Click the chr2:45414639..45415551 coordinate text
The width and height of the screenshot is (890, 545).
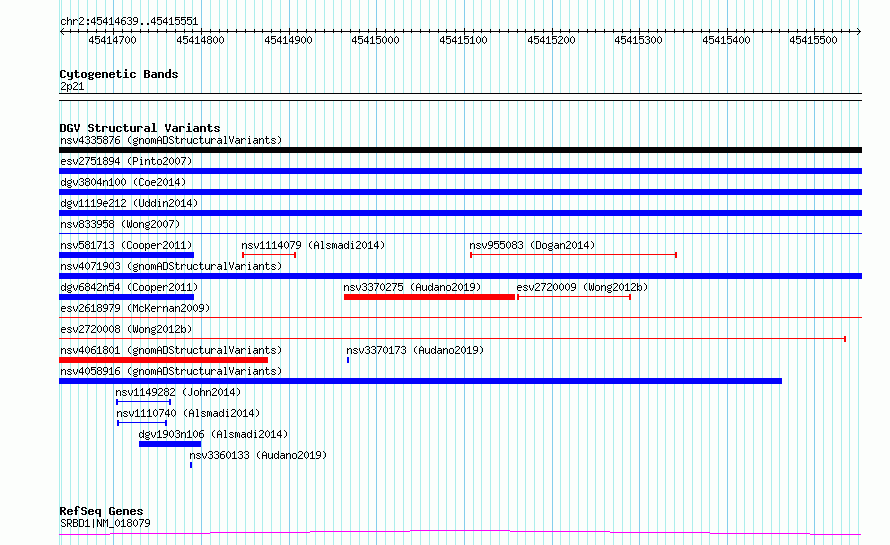click(129, 22)
